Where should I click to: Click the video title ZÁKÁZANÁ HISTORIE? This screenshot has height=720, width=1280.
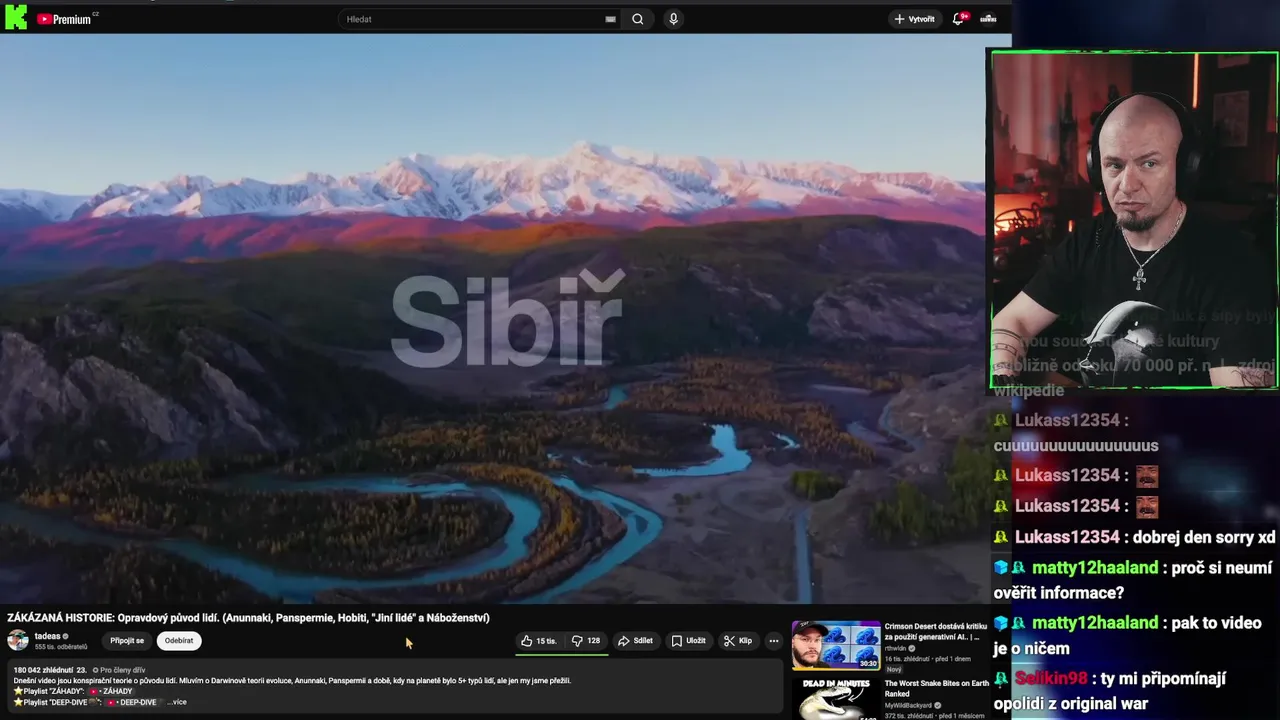point(248,618)
